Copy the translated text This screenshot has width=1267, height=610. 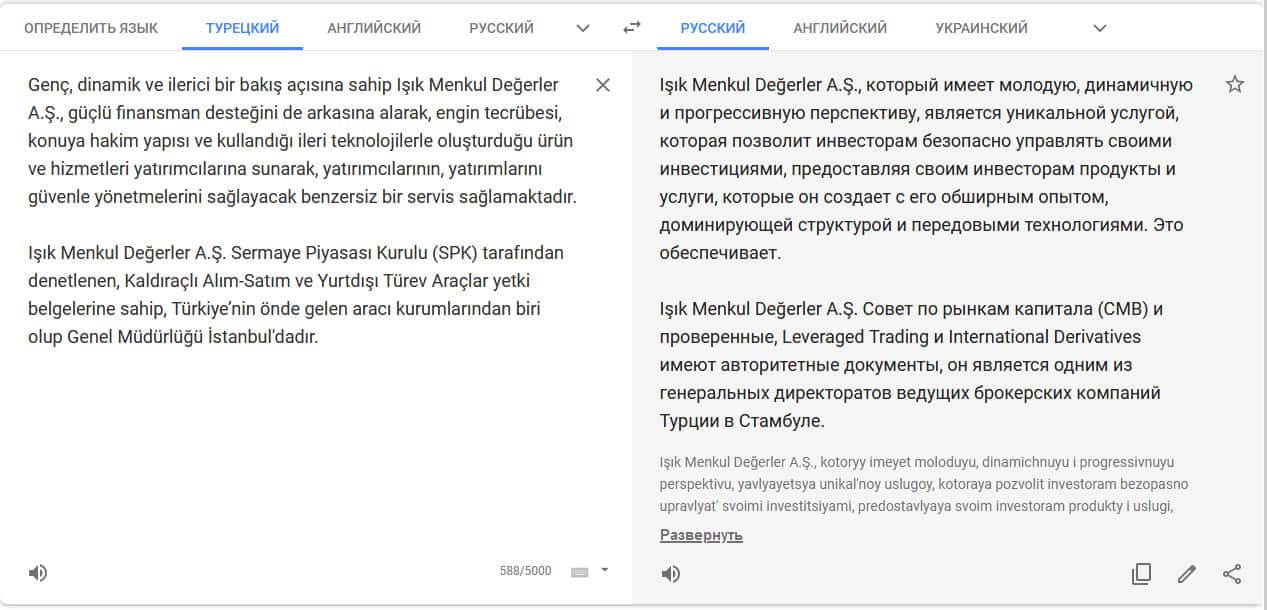1141,574
